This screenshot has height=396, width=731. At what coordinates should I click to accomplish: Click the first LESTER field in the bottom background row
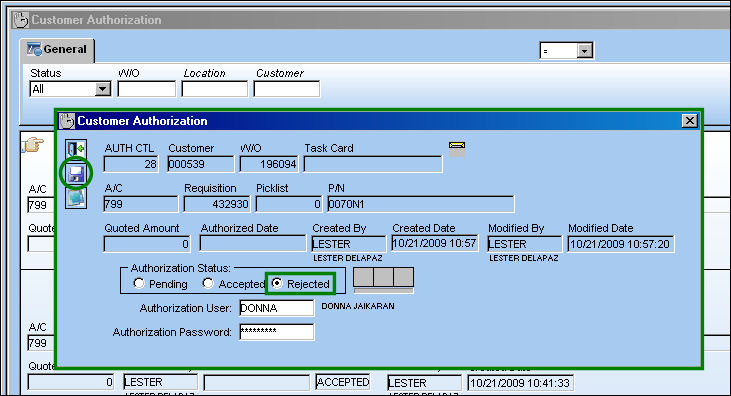click(x=160, y=382)
